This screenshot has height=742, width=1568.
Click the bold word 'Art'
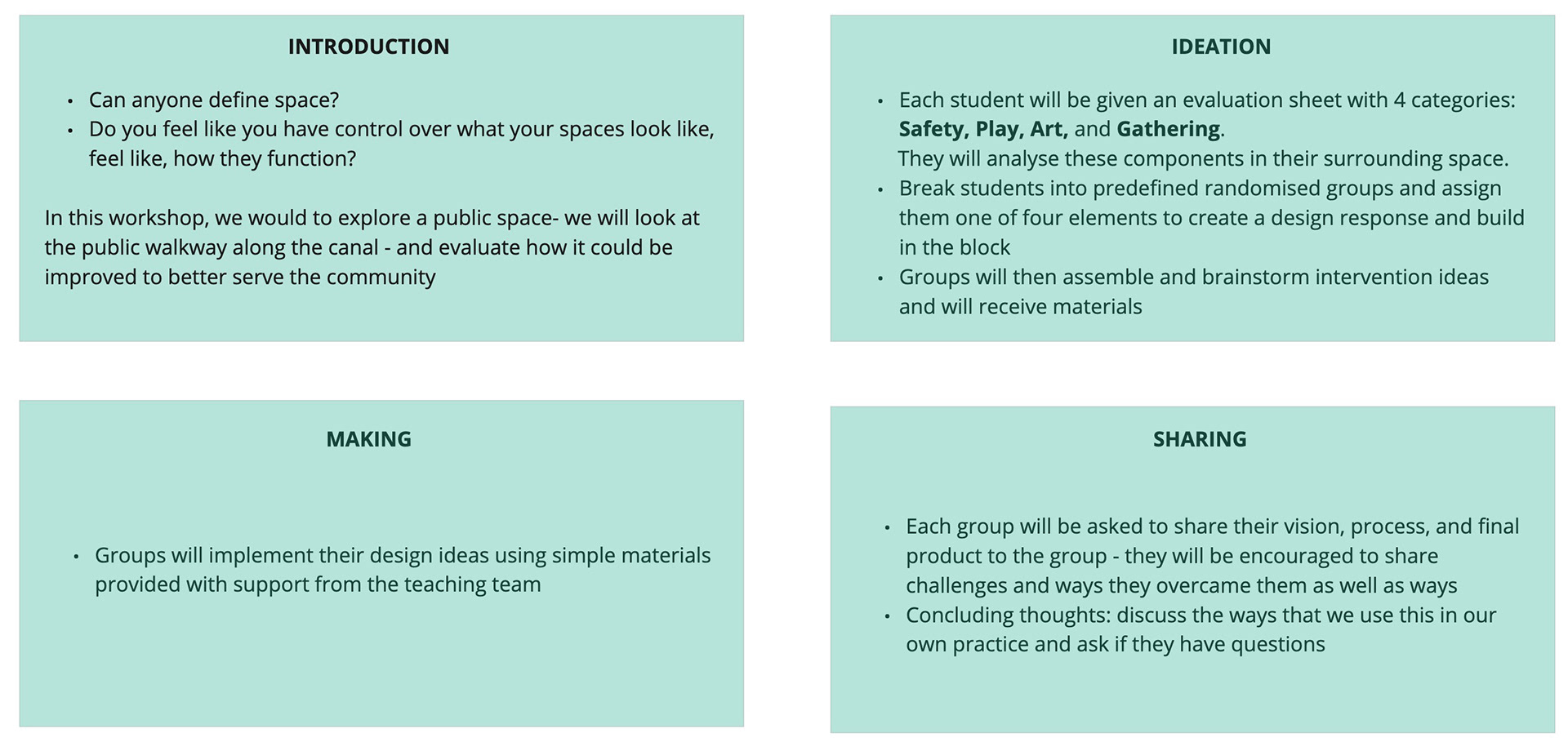click(1046, 129)
